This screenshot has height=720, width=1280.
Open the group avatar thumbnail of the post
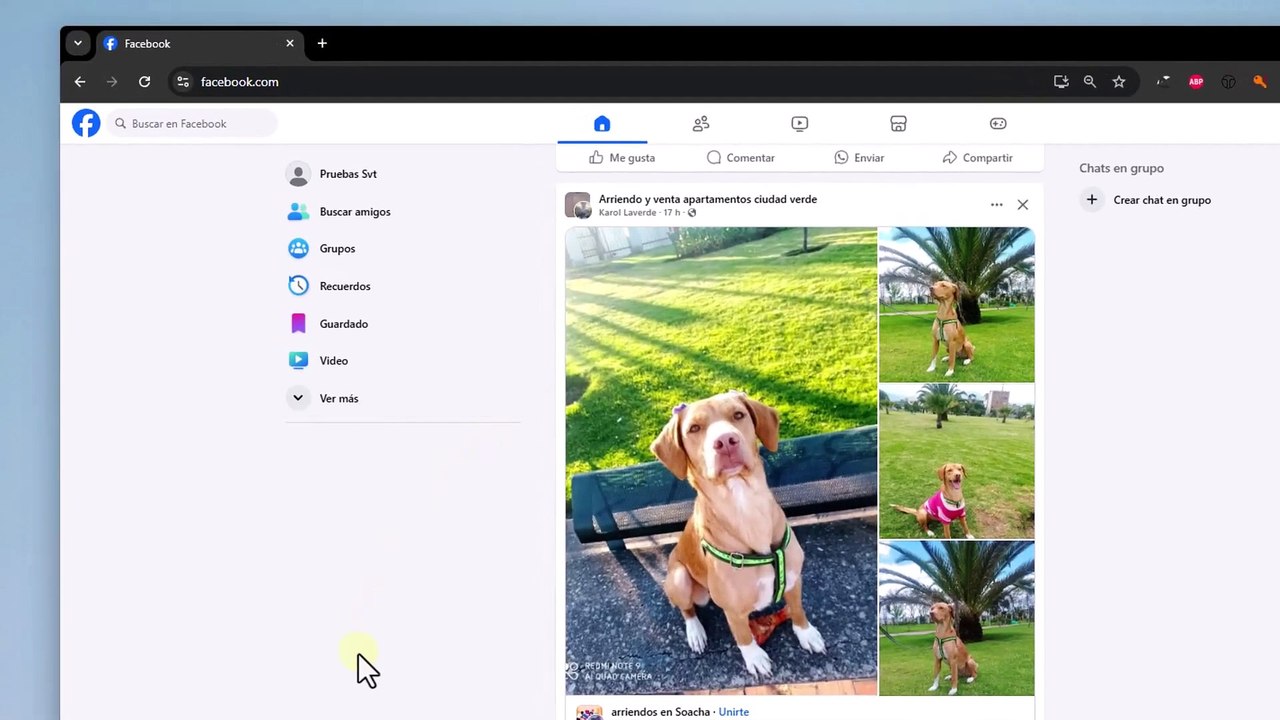(x=578, y=206)
